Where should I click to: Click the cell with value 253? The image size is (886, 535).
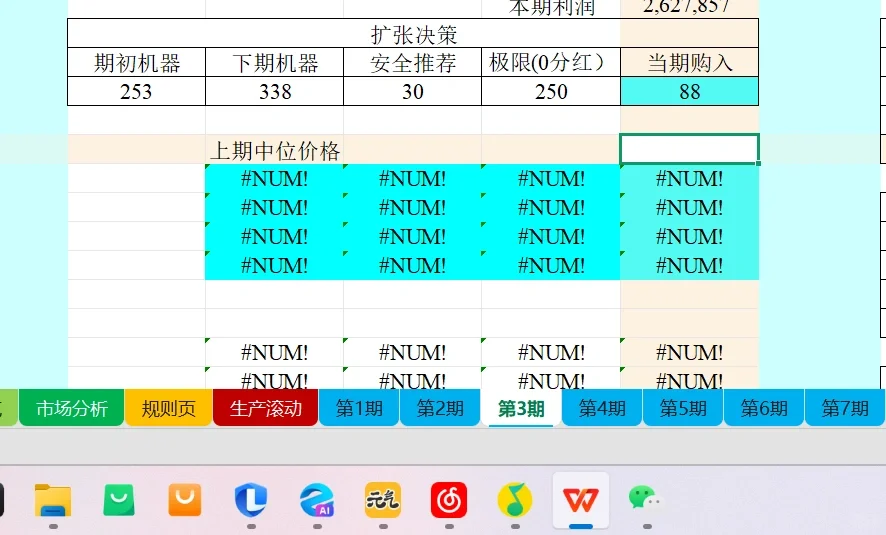[x=137, y=91]
